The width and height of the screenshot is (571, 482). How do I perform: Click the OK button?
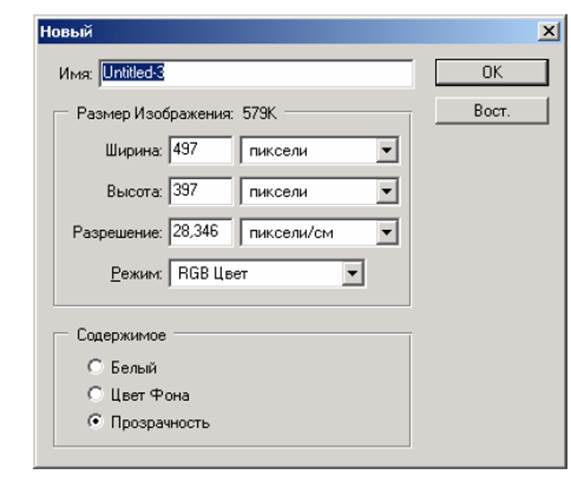point(492,73)
